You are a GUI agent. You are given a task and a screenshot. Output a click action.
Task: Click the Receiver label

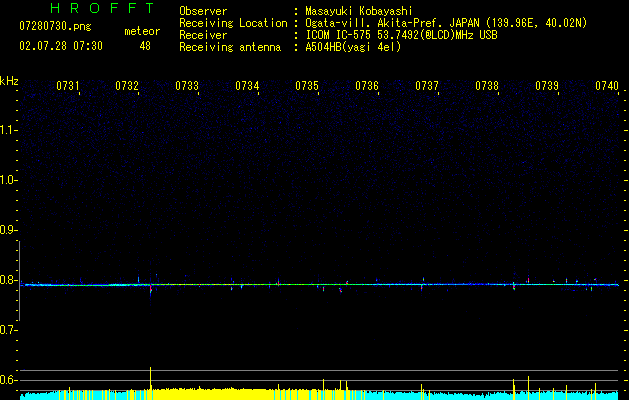click(203, 35)
